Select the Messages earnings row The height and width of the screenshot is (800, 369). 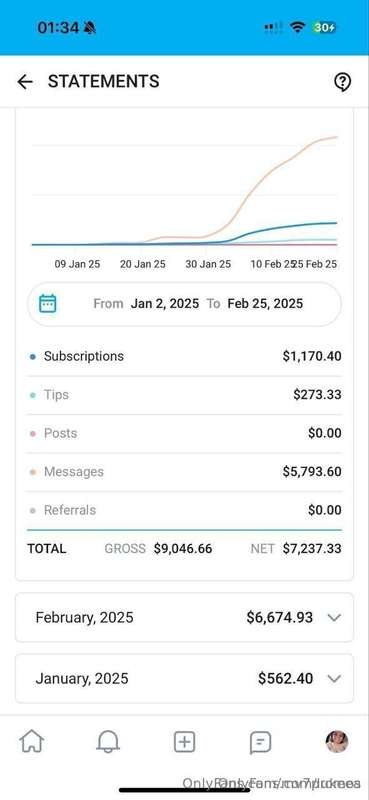coord(184,471)
